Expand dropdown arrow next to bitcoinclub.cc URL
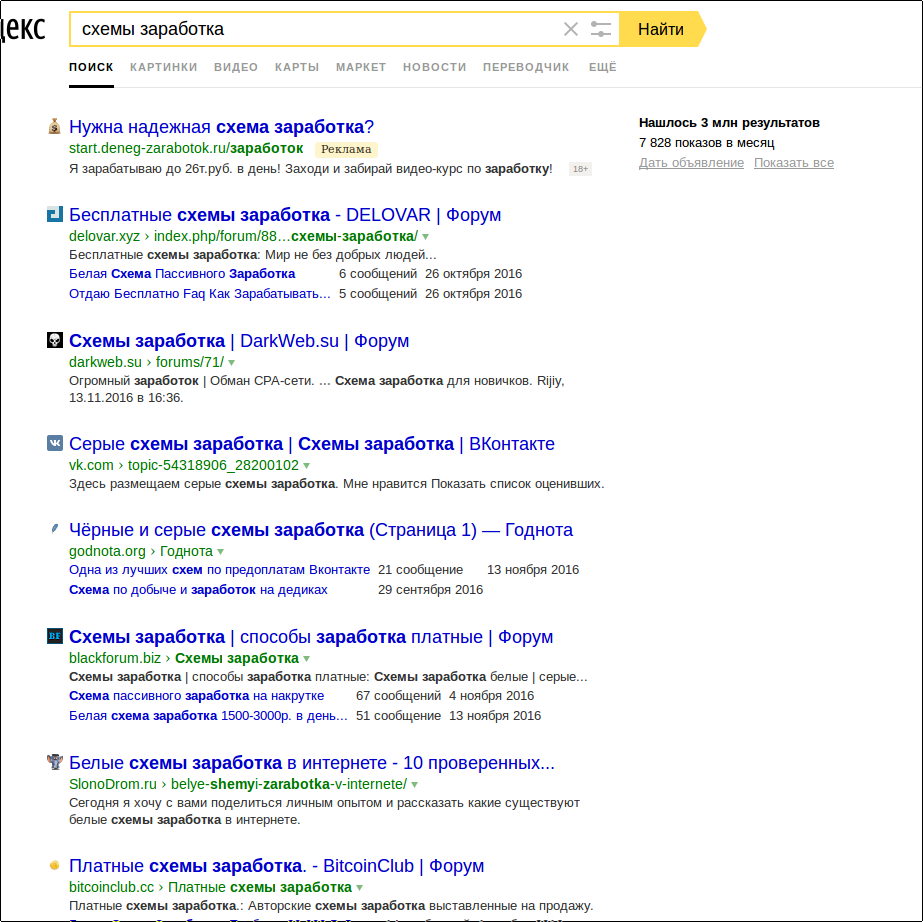Image resolution: width=923 pixels, height=922 pixels. click(x=360, y=888)
